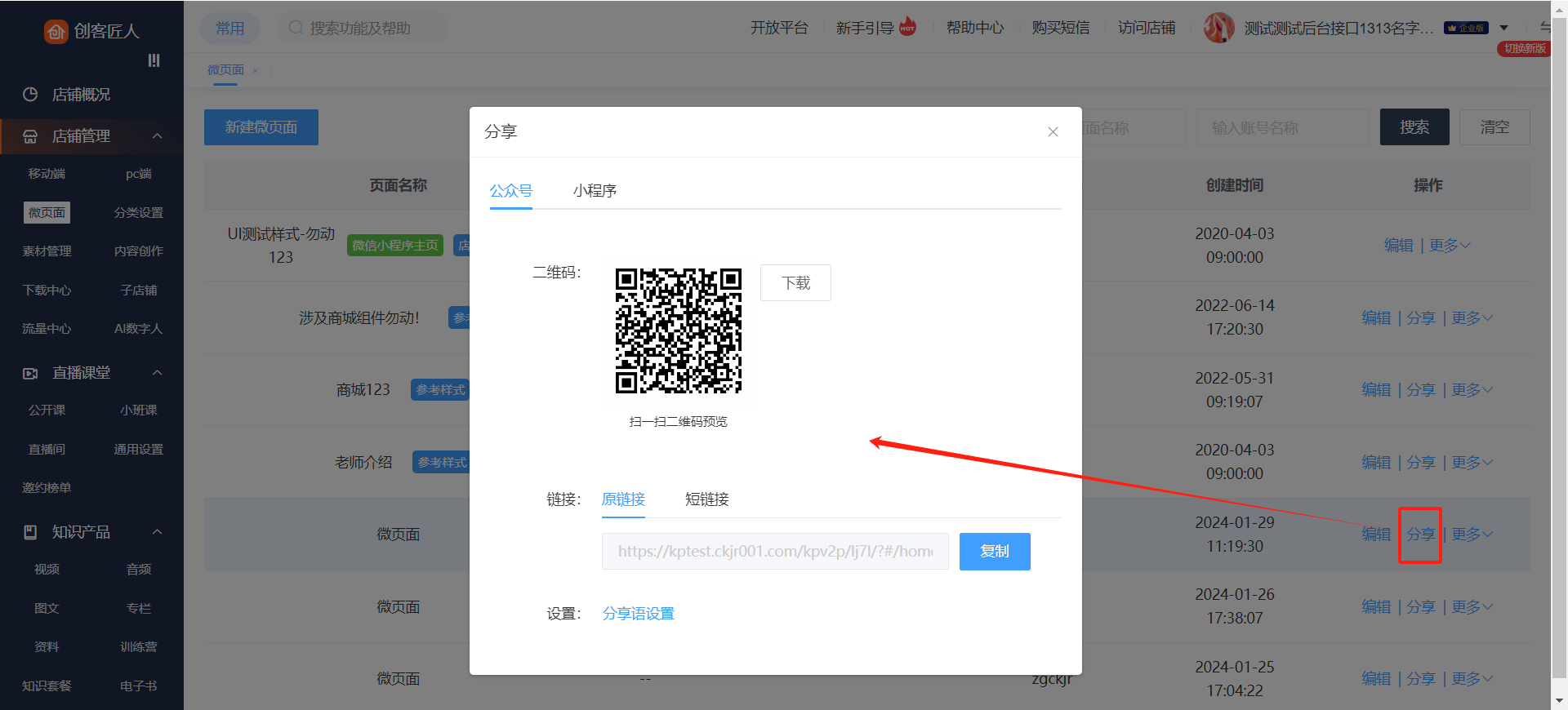Download the QR code via 下载
The width and height of the screenshot is (1568, 710).
pos(795,283)
